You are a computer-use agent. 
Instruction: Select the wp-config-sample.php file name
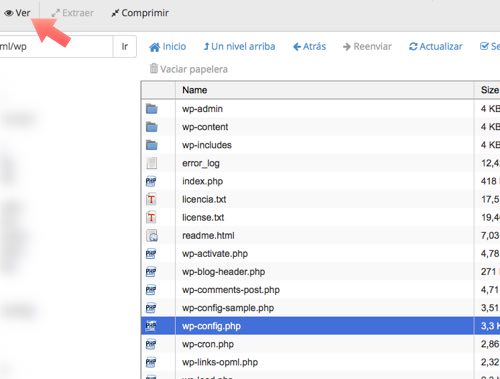point(228,308)
